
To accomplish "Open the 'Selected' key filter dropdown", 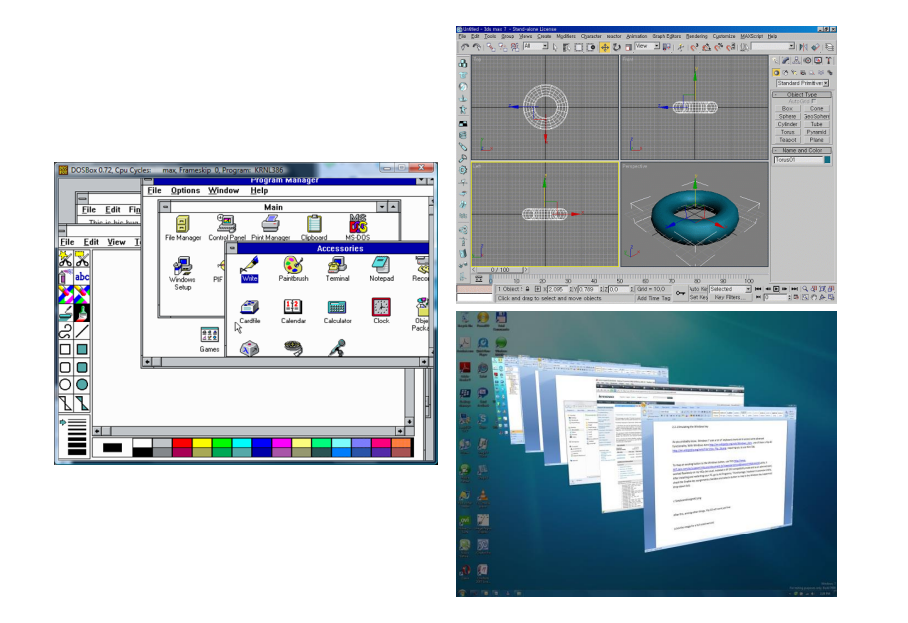I will click(730, 289).
